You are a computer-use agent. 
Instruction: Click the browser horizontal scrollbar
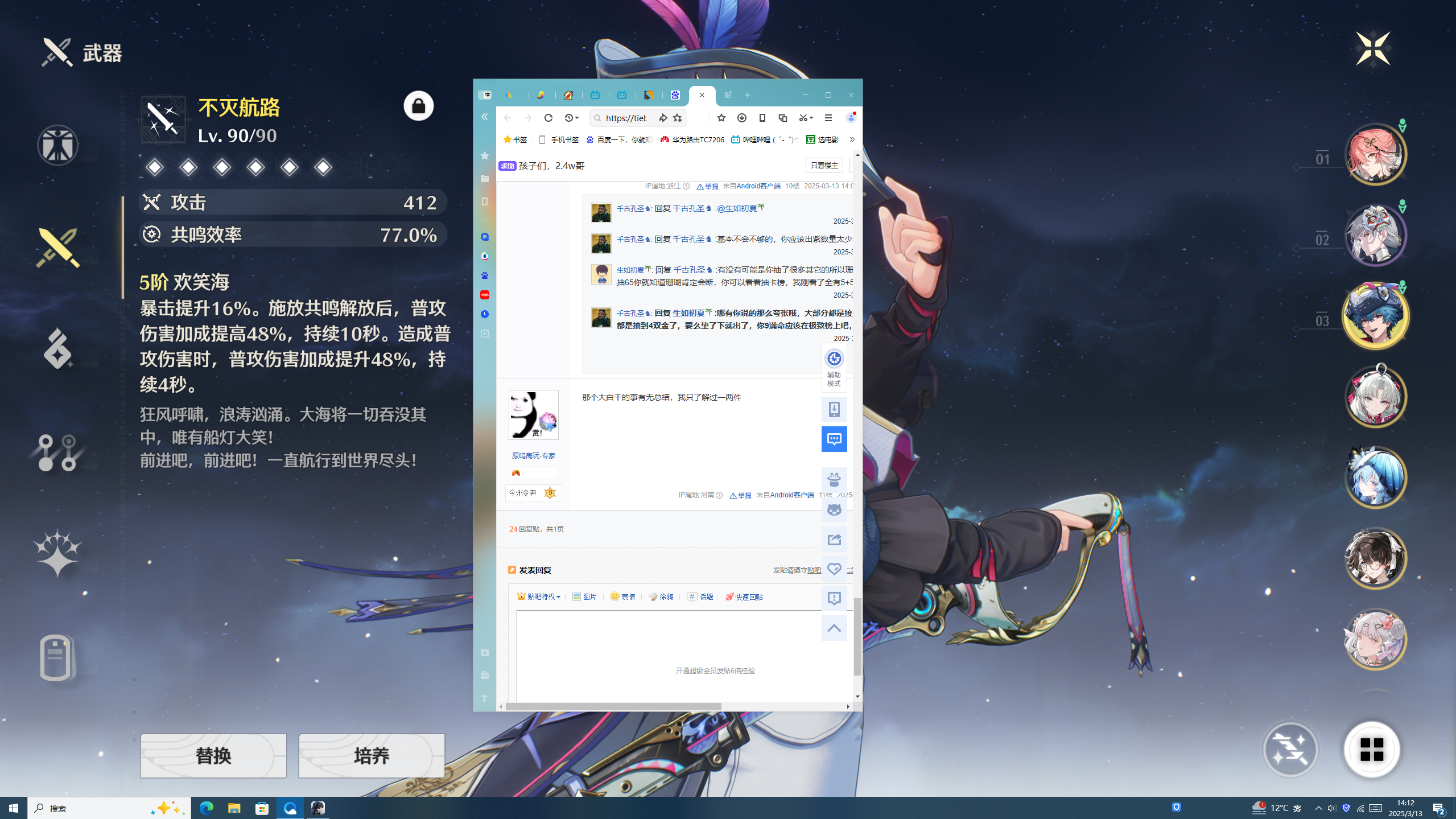(613, 706)
